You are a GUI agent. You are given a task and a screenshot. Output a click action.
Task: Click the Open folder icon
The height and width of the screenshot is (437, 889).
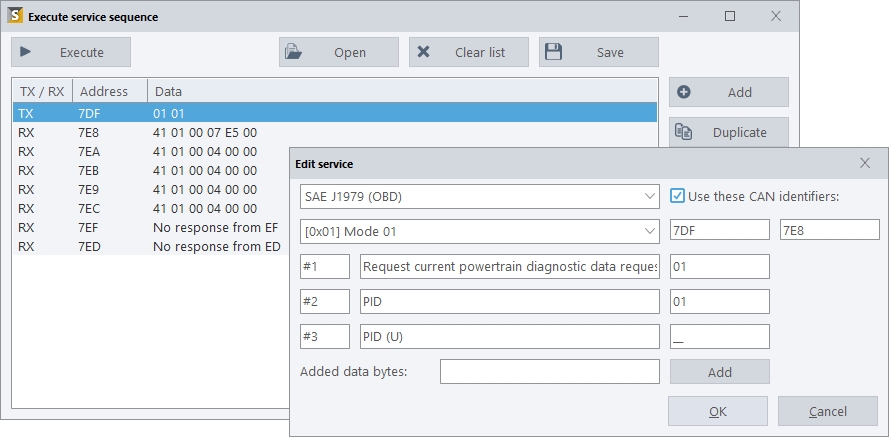click(x=294, y=52)
